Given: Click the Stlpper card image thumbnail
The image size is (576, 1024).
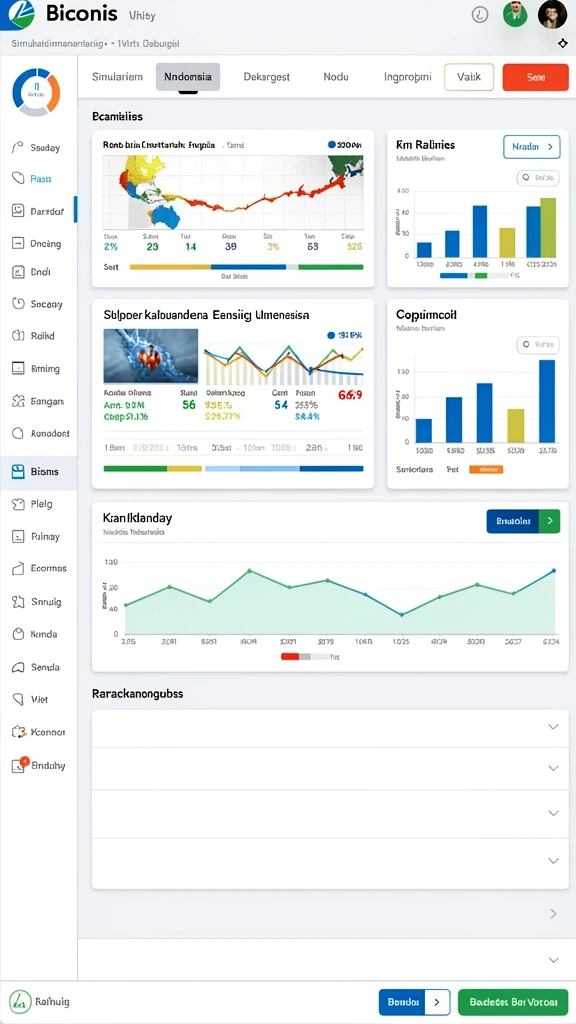Looking at the screenshot, I should pyautogui.click(x=151, y=356).
